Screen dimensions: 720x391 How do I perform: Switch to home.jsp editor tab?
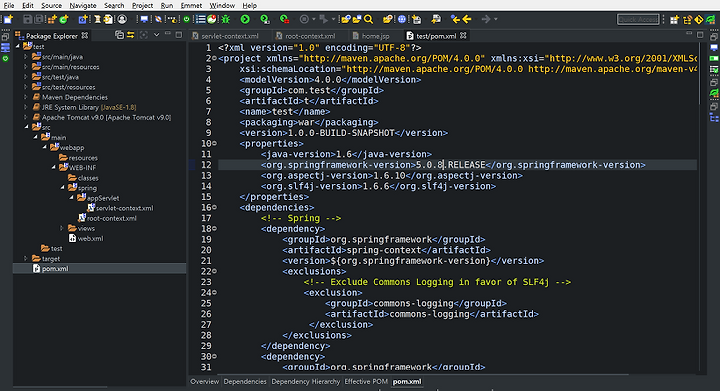tap(371, 36)
